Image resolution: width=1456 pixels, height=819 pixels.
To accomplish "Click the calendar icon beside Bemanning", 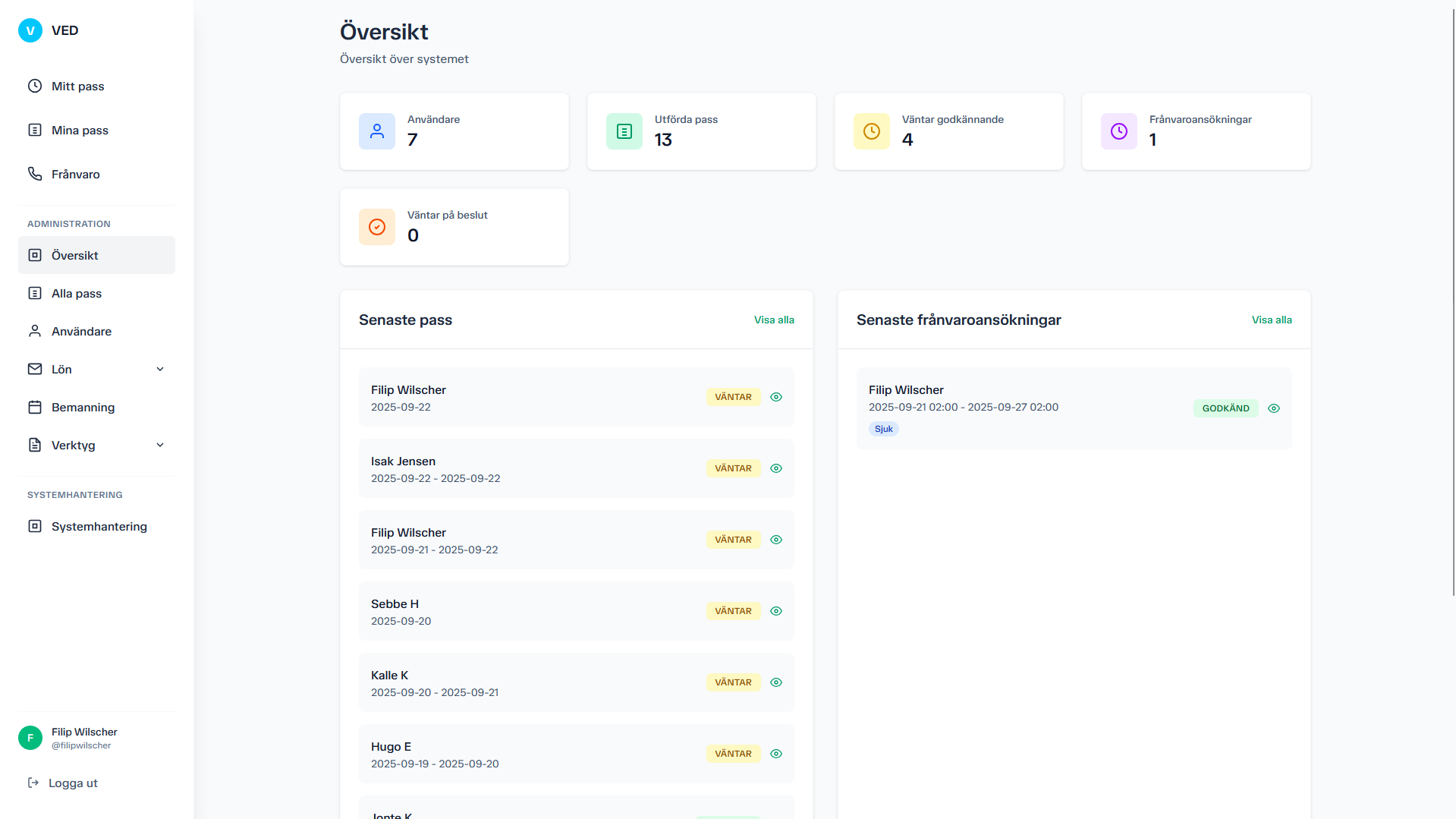I will point(35,408).
